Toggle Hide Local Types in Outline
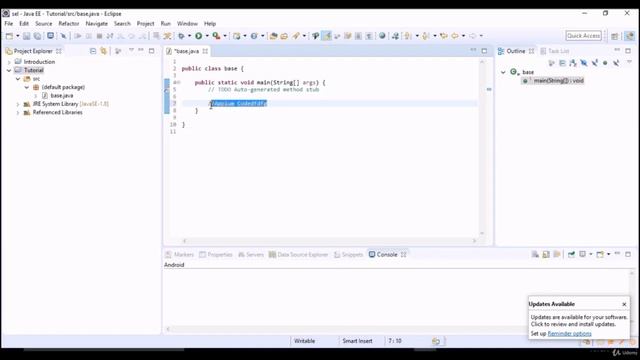Viewport: 640px width, 360px height. coord(616,63)
